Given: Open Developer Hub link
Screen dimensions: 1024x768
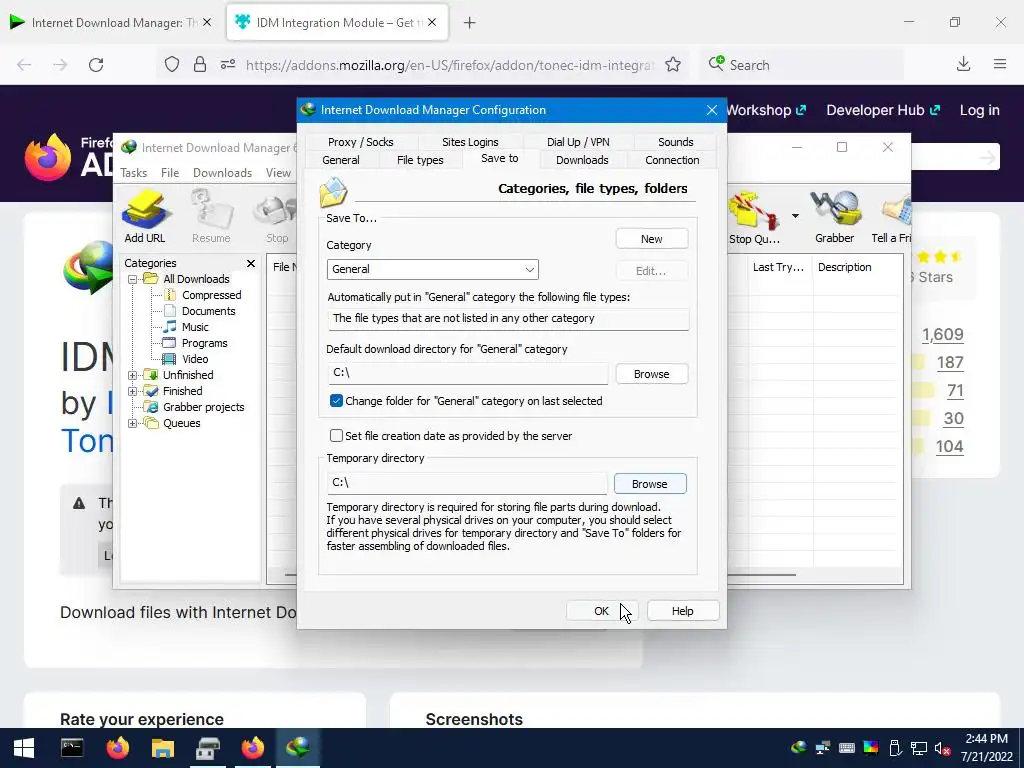Looking at the screenshot, I should coord(883,110).
